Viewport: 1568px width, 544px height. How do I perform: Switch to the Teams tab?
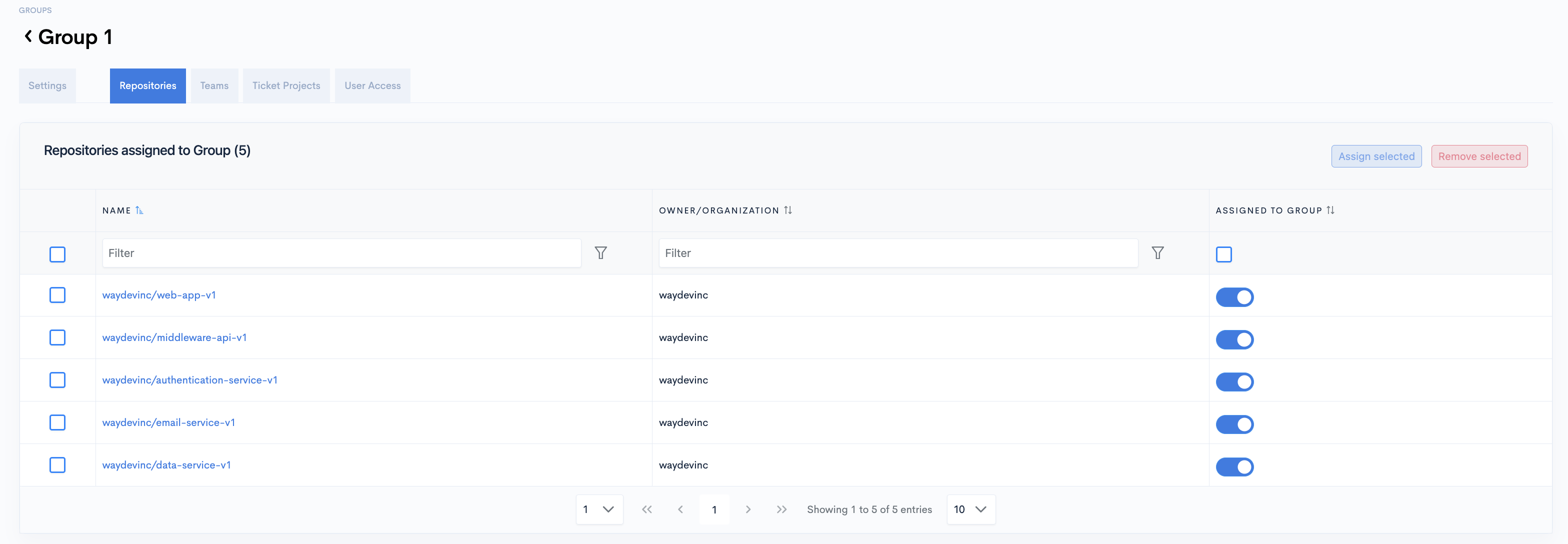(214, 86)
